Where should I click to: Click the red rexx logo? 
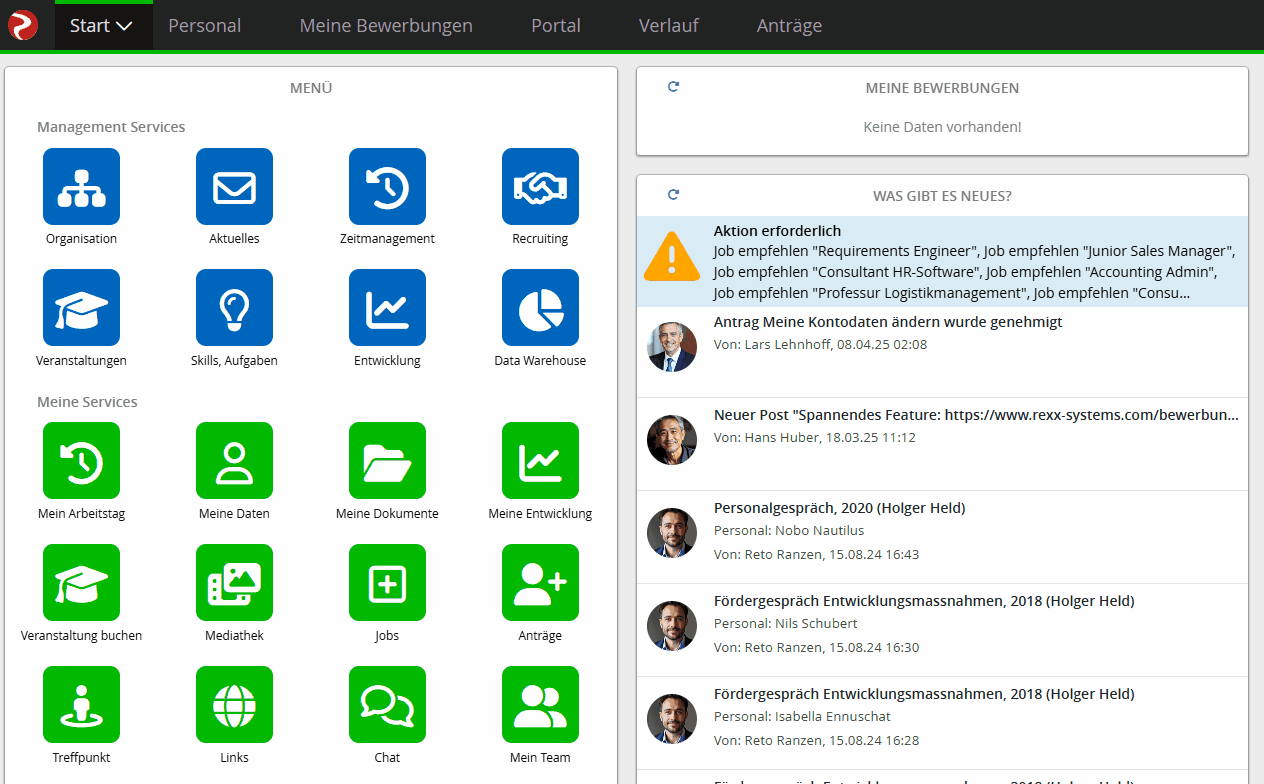tap(23, 25)
